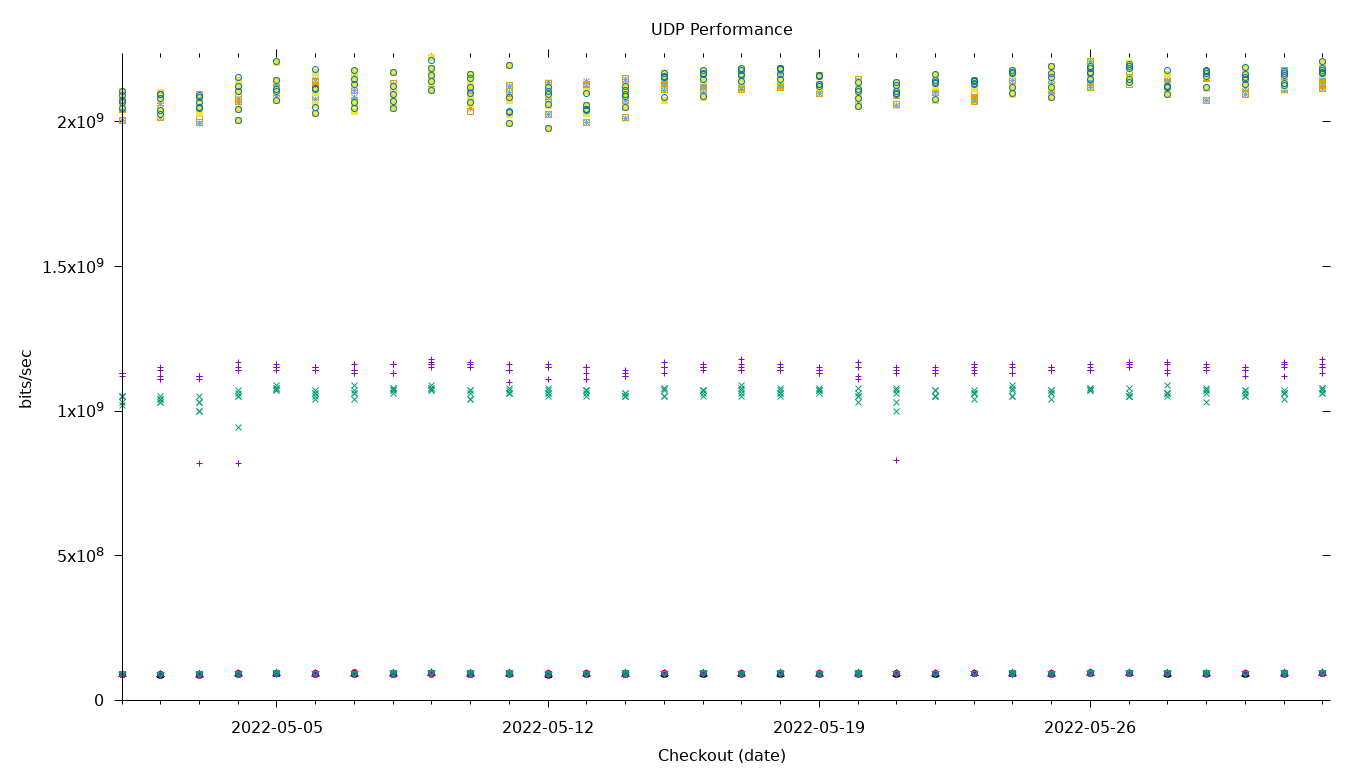Click the 0 y-axis tick label
The image size is (1360, 768).
99,700
